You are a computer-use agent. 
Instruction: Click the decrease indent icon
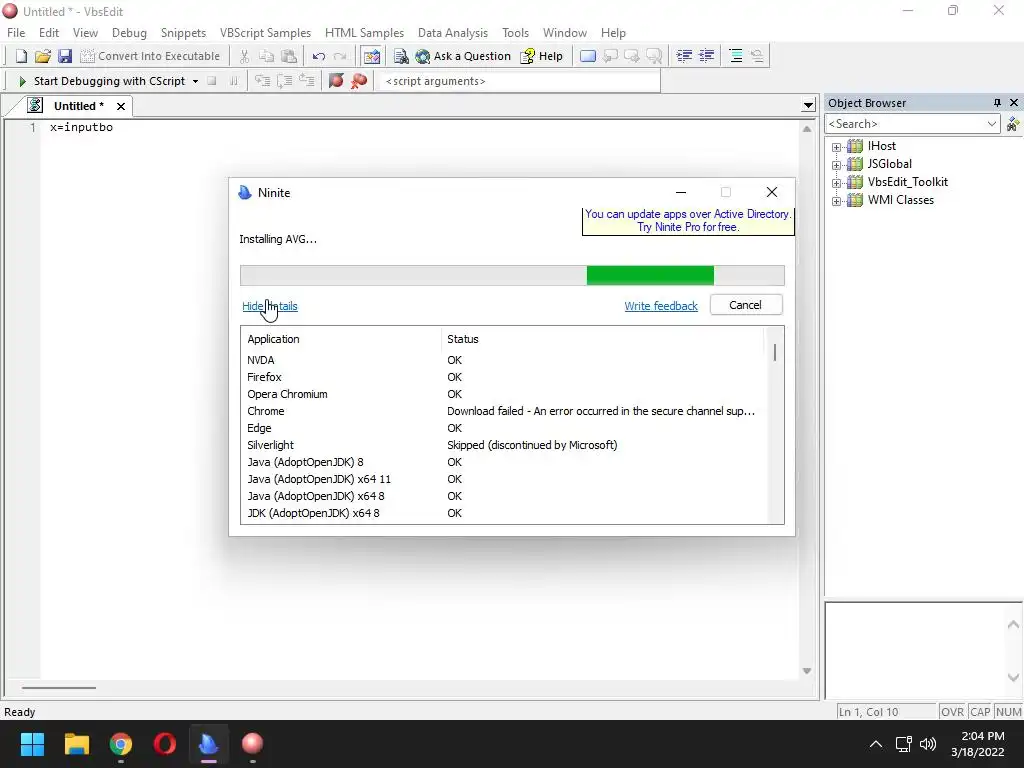tap(684, 56)
